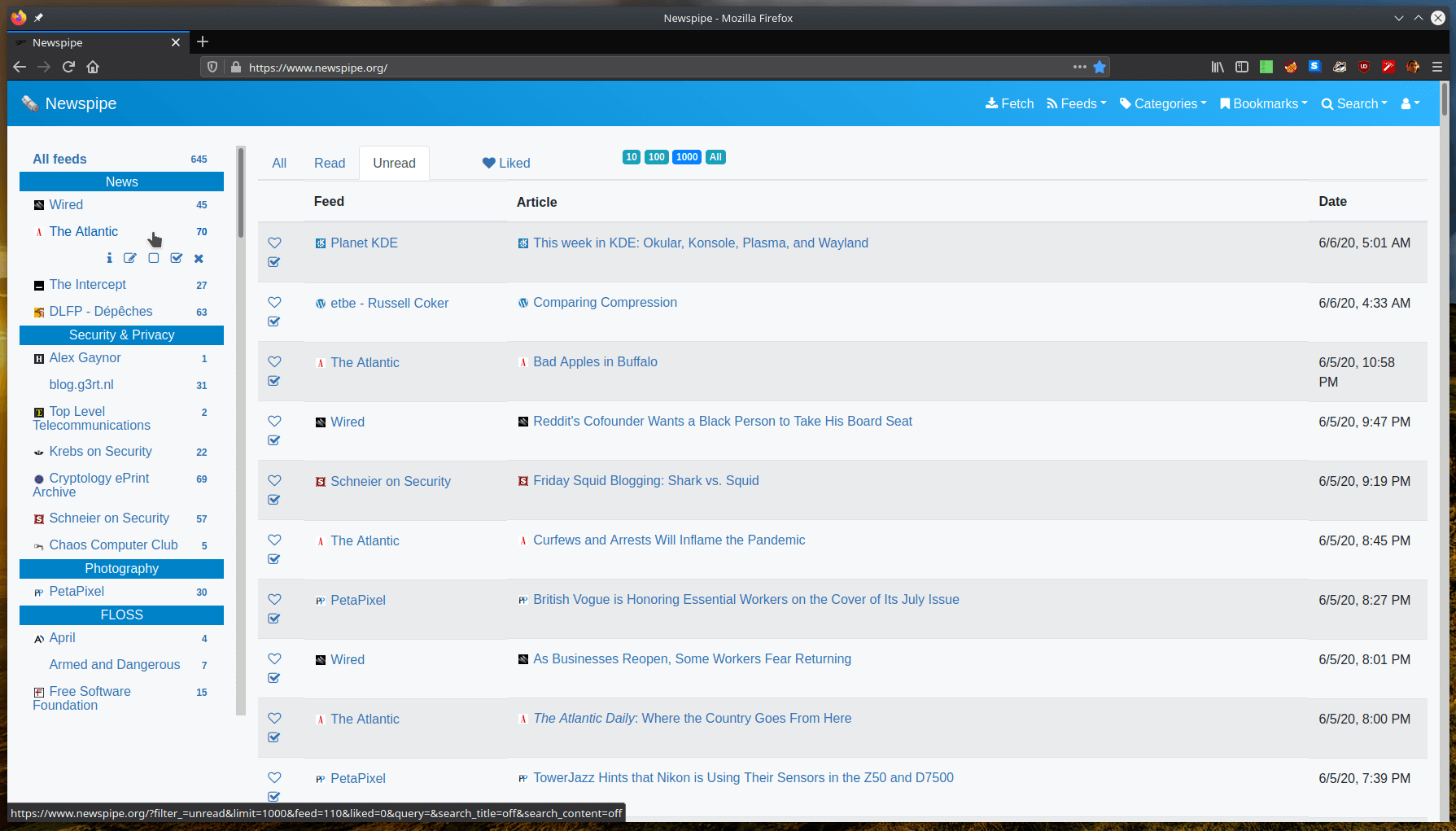Open the Wired feed in sidebar
This screenshot has height=831, width=1456.
tap(66, 204)
